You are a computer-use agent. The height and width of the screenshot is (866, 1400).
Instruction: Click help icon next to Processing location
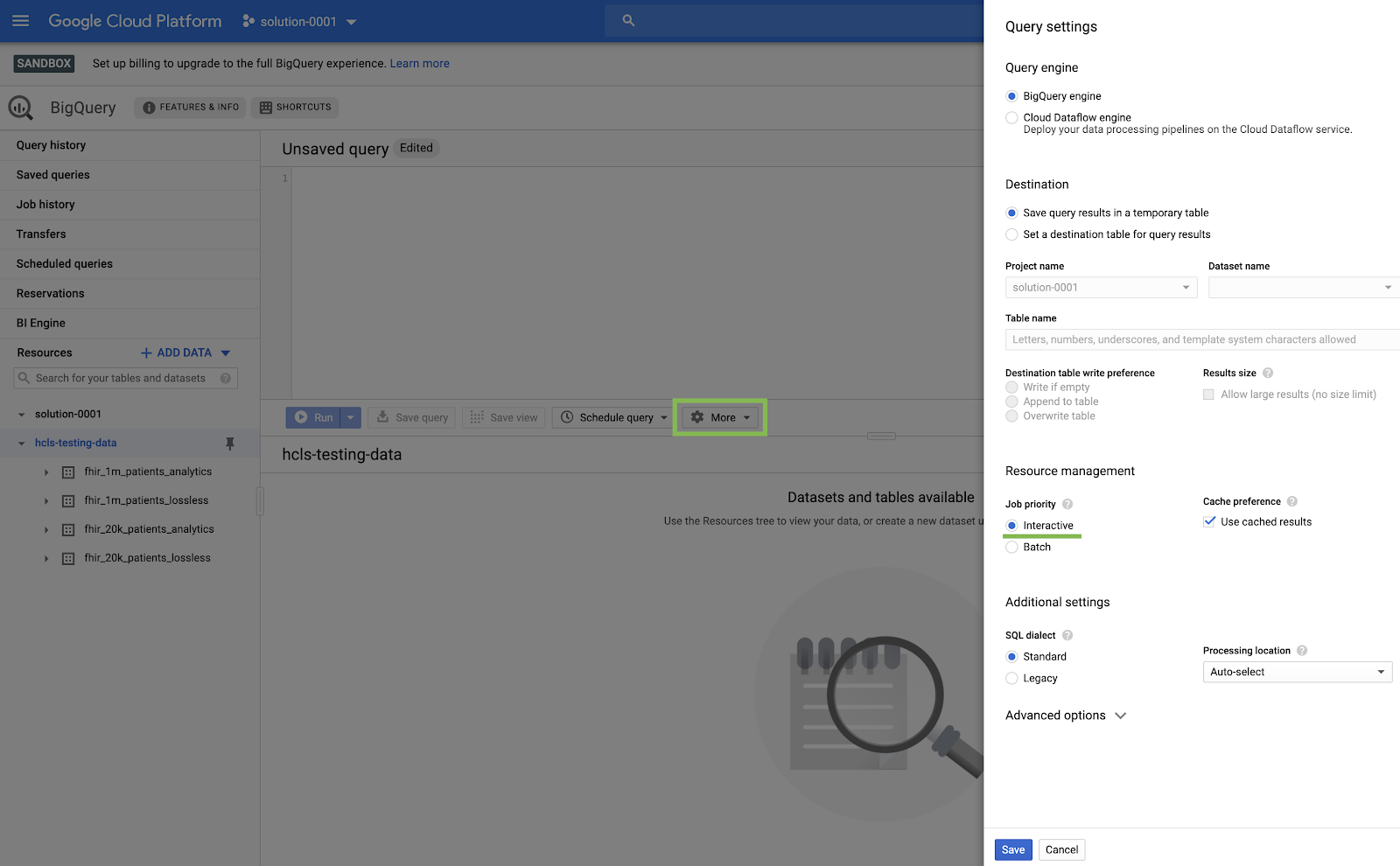point(1302,651)
